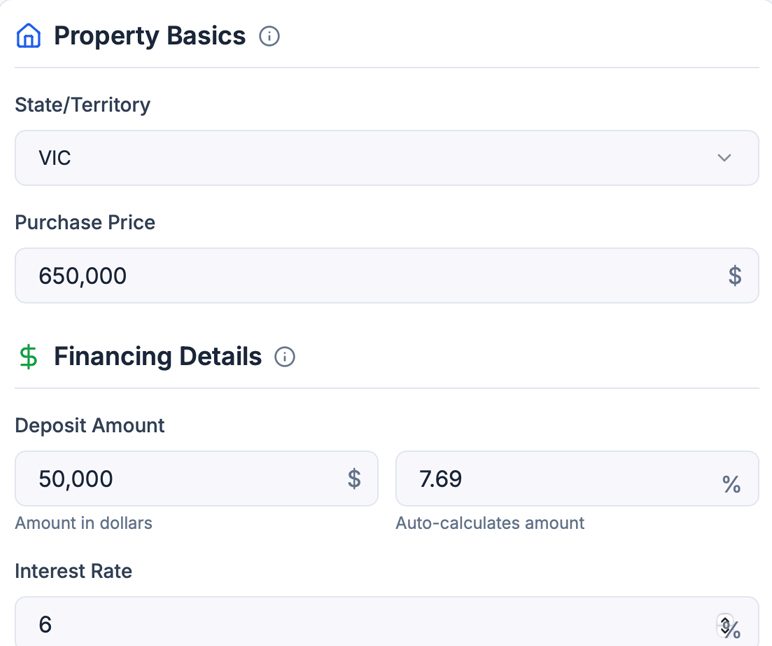The height and width of the screenshot is (646, 772).
Task: Click the Property Basics section heading
Action: click(149, 36)
